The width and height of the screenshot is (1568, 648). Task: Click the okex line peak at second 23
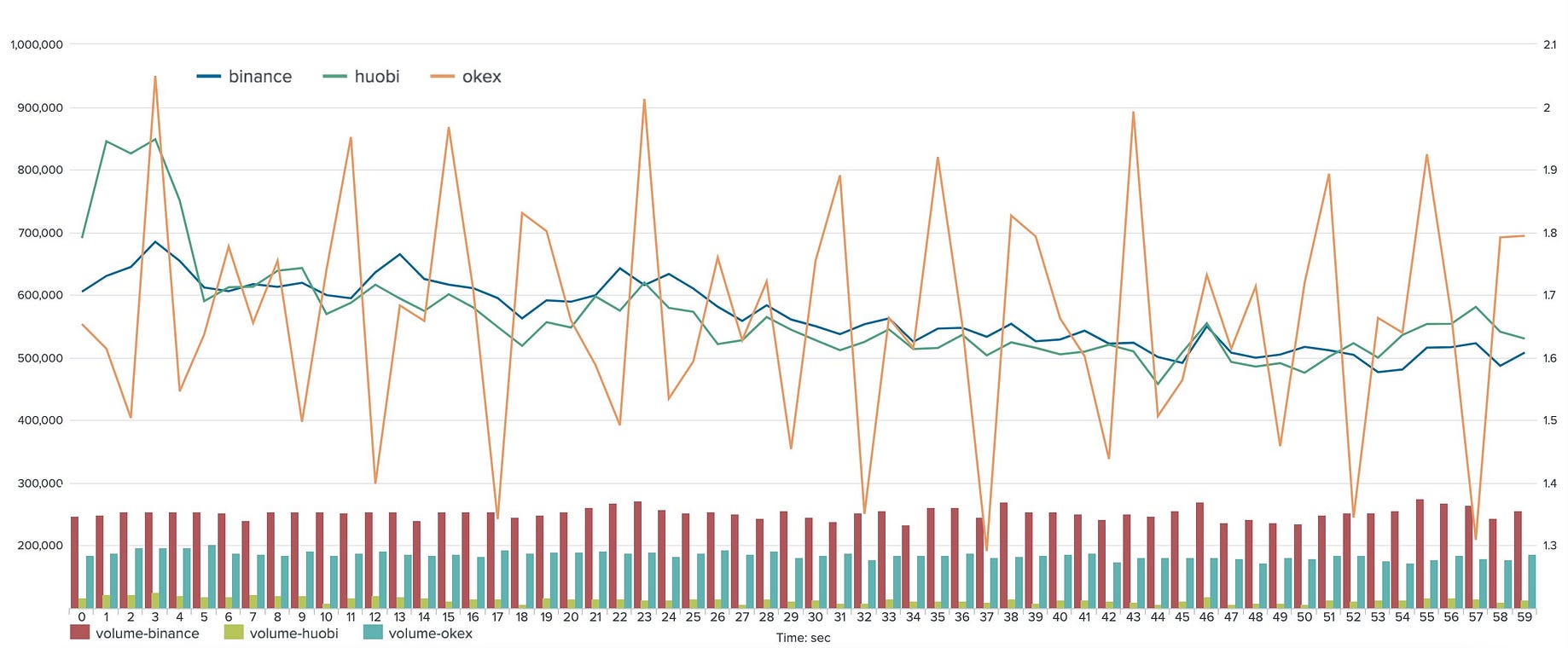coord(644,100)
